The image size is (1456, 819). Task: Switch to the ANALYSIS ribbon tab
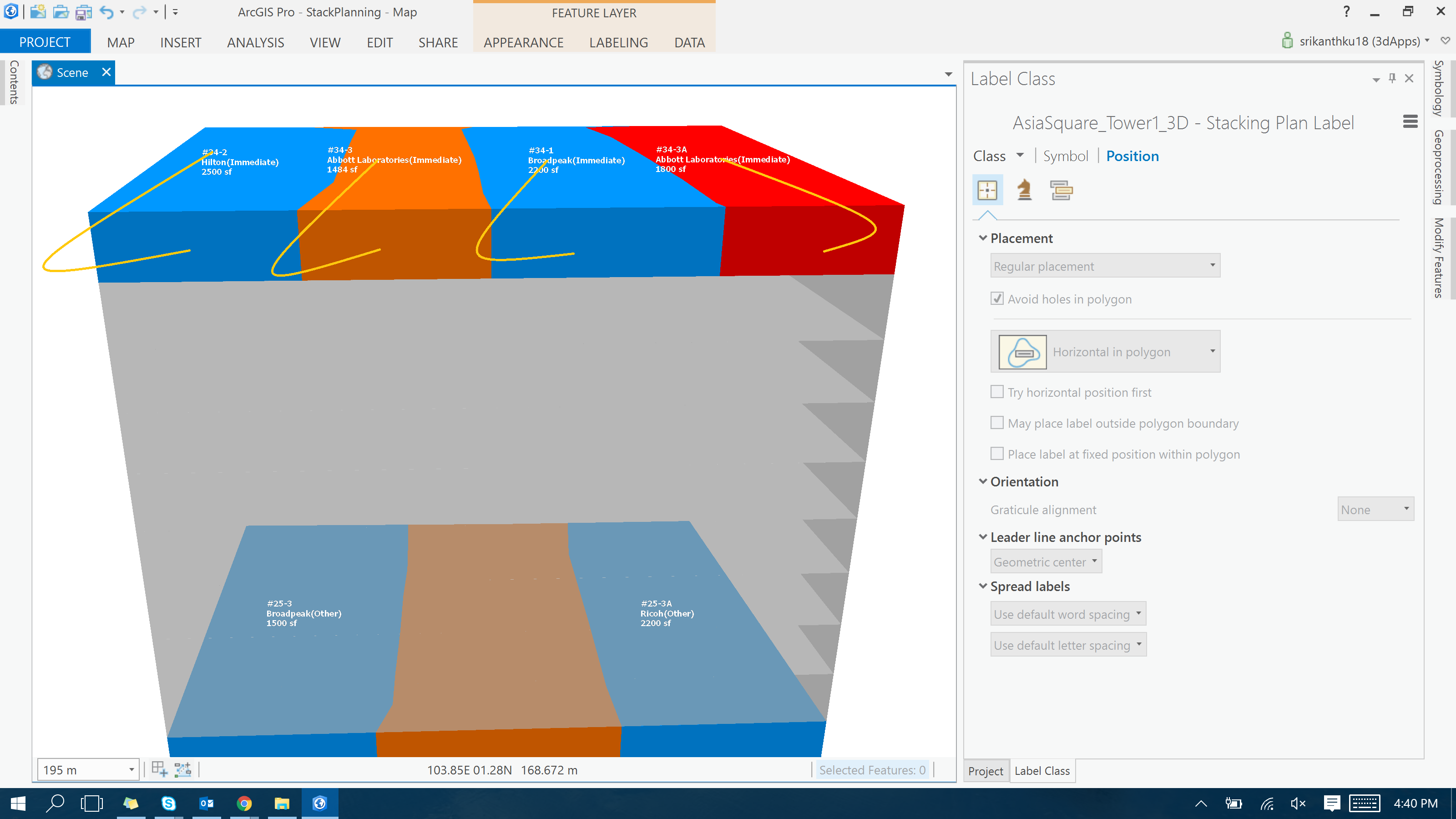tap(255, 42)
